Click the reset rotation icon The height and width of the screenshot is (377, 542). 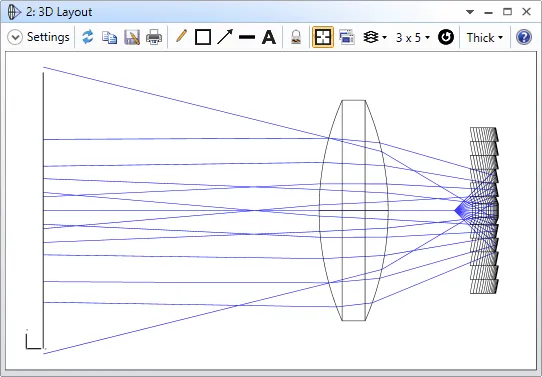point(446,37)
